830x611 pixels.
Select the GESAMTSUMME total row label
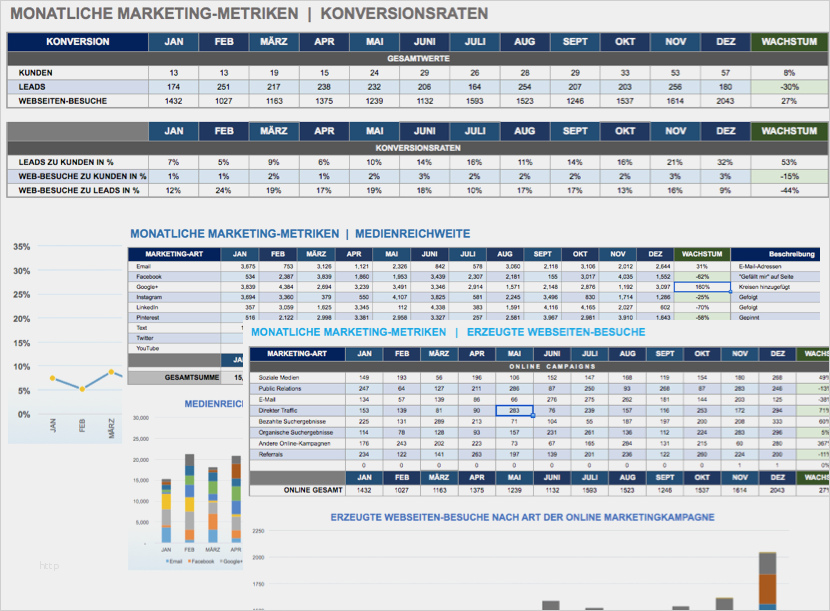tap(191, 378)
